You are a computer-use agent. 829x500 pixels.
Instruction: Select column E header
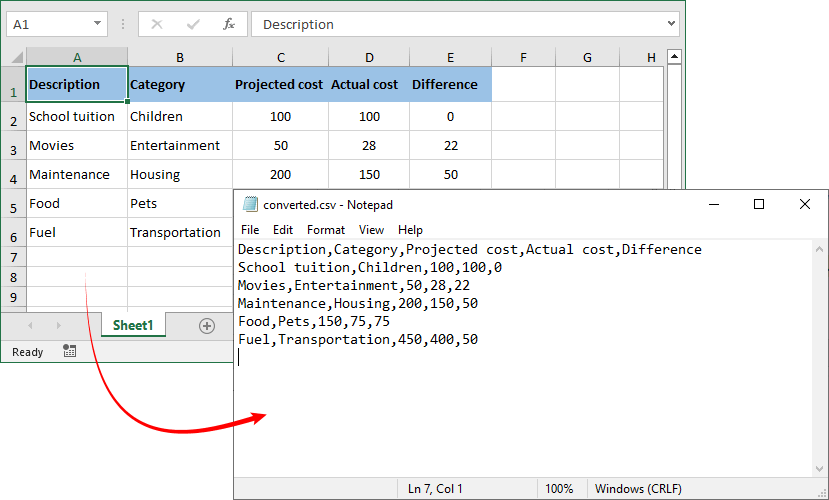tap(450, 57)
